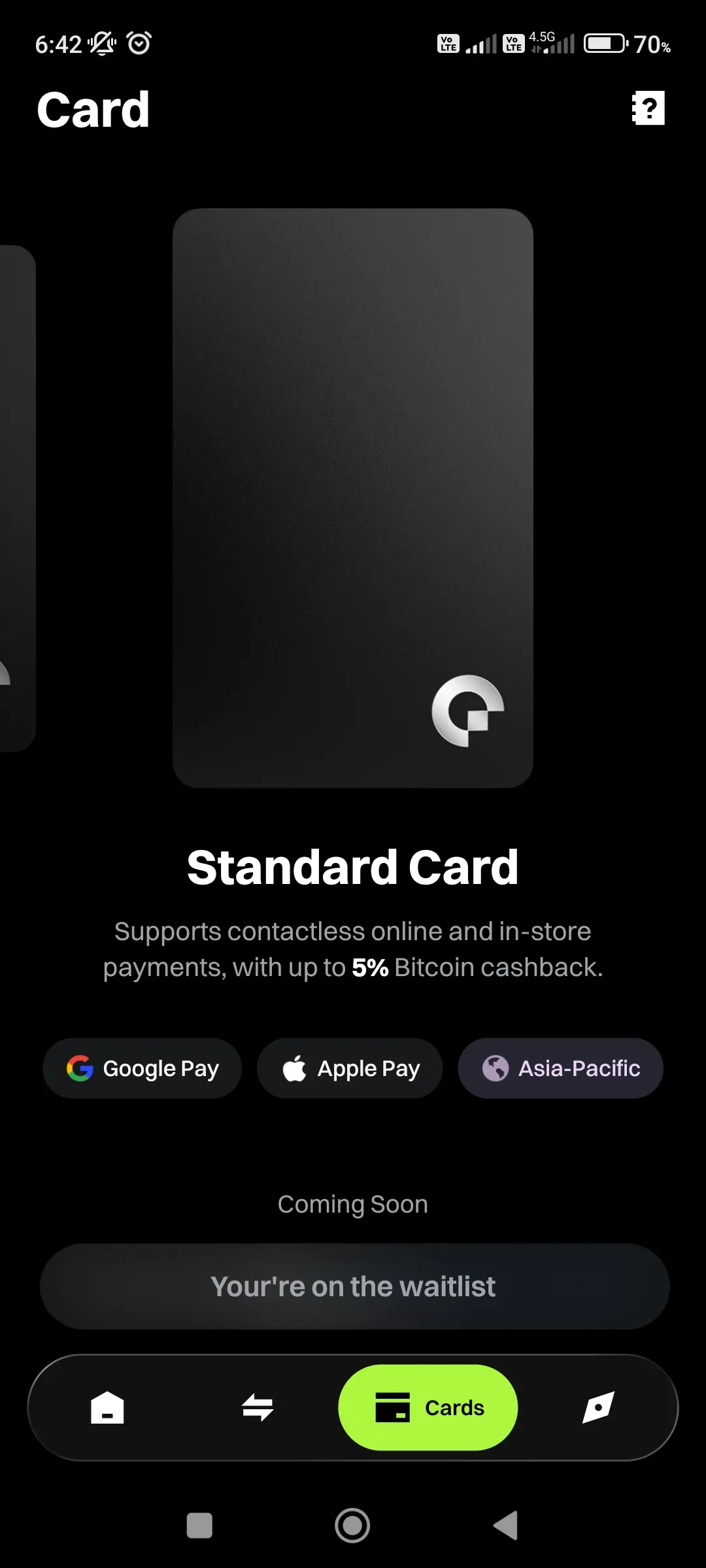Tap the battery indicator in status bar
This screenshot has width=706, height=1568.
605,44
